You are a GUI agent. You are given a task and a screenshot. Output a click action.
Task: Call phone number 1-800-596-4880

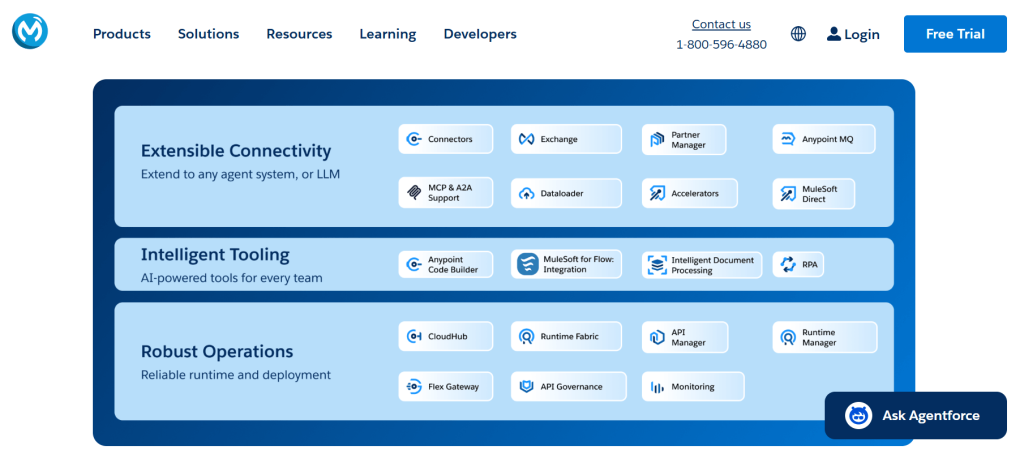click(x=721, y=44)
